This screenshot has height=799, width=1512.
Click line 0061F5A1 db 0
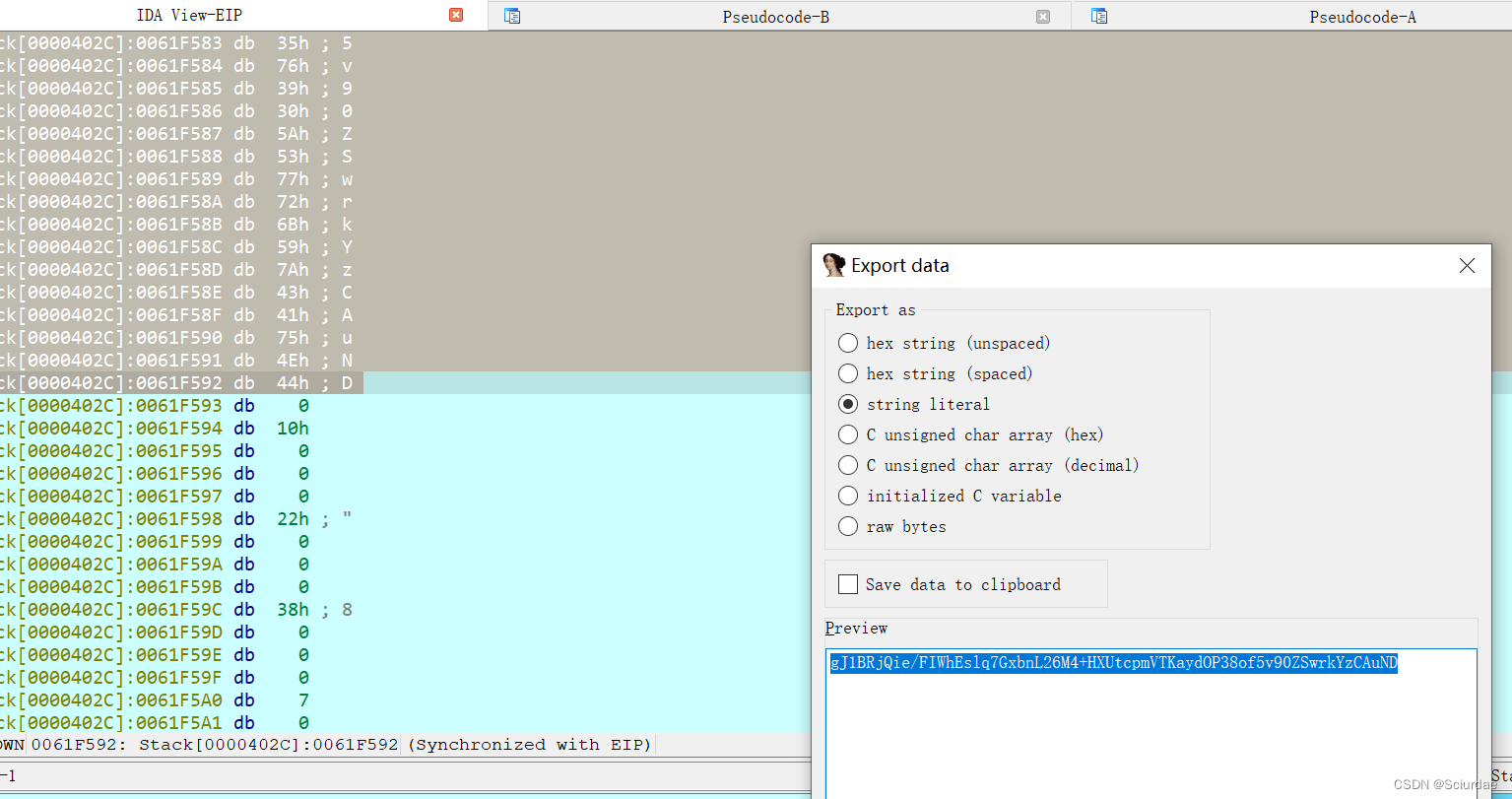point(156,723)
